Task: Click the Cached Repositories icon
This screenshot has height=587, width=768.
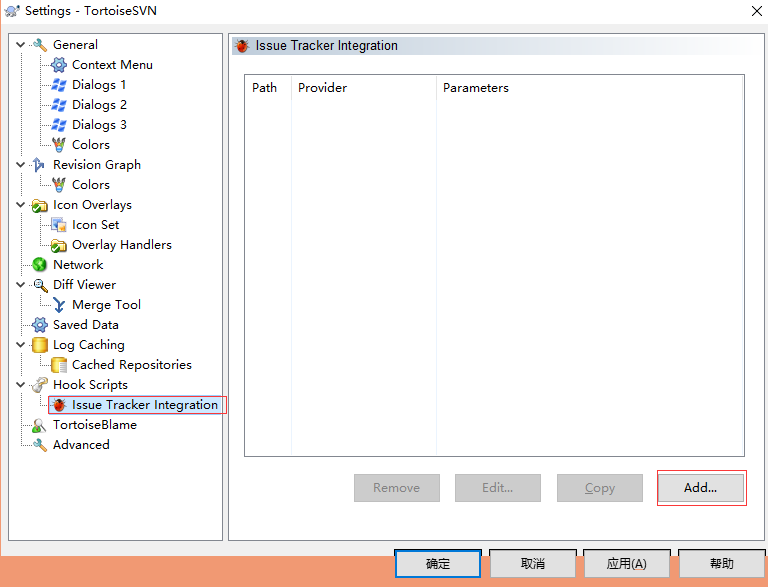Action: (x=59, y=365)
